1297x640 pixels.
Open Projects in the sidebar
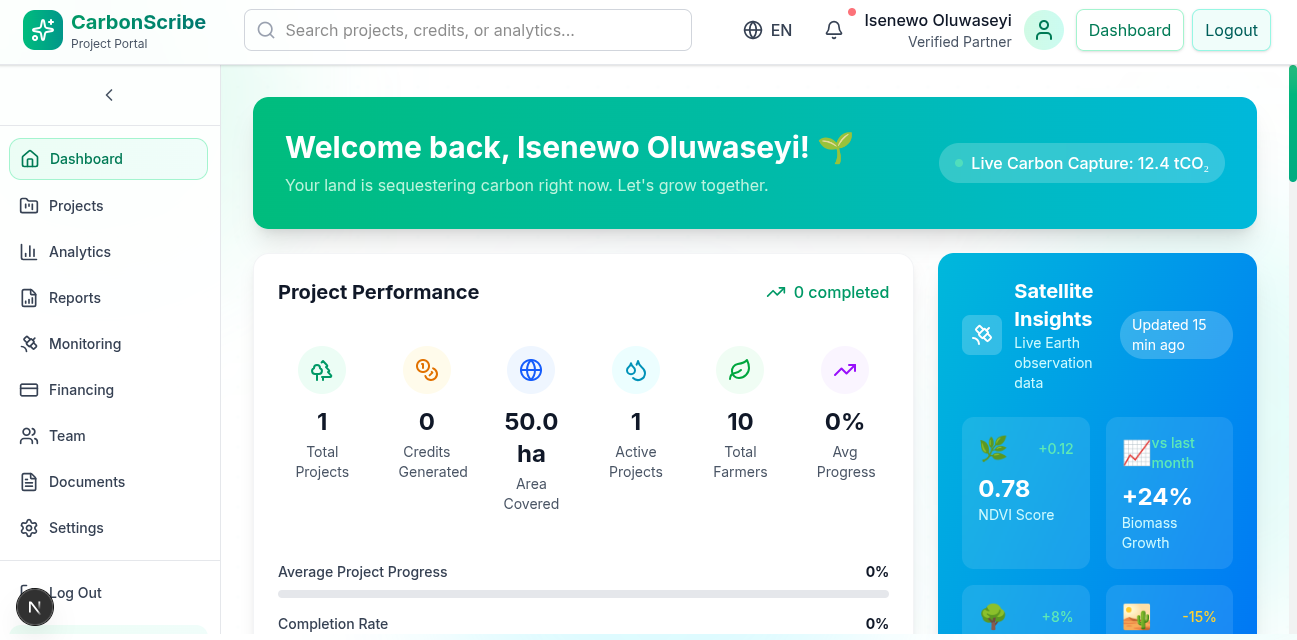coord(110,206)
